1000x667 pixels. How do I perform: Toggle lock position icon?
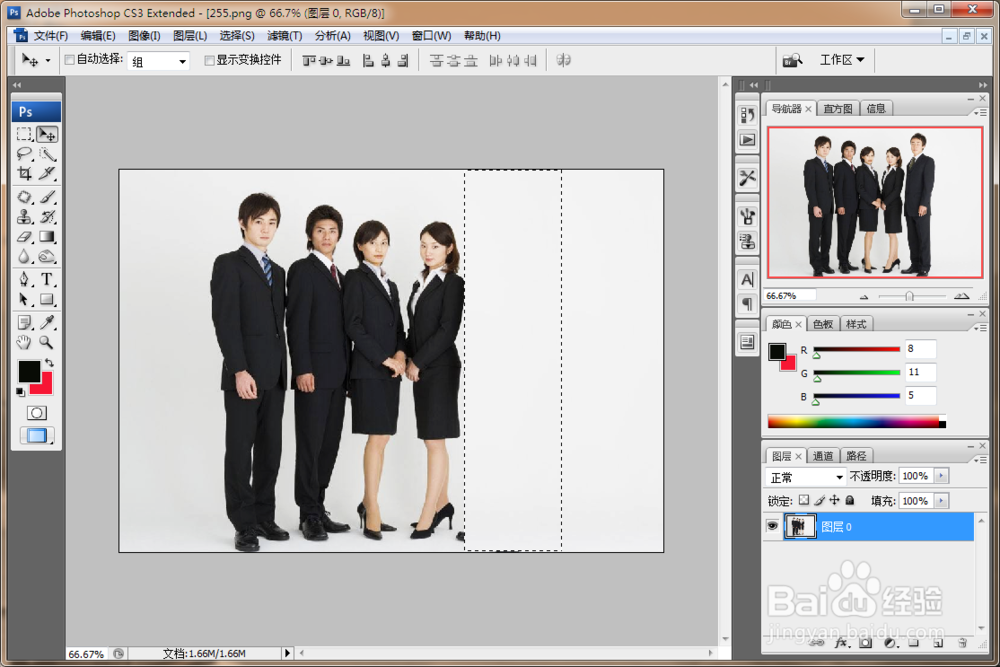coord(834,501)
